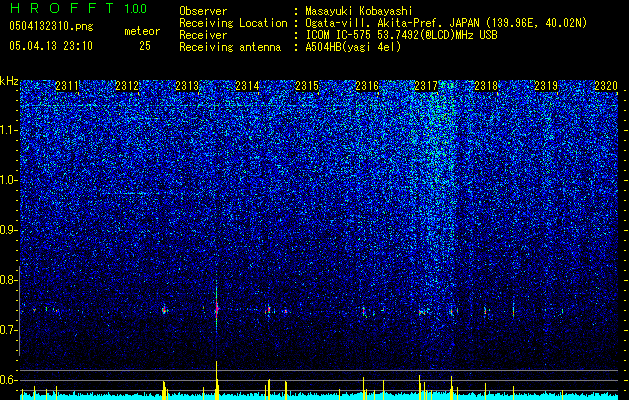
Task: Click the 2320 time marker
Action: coord(606,86)
